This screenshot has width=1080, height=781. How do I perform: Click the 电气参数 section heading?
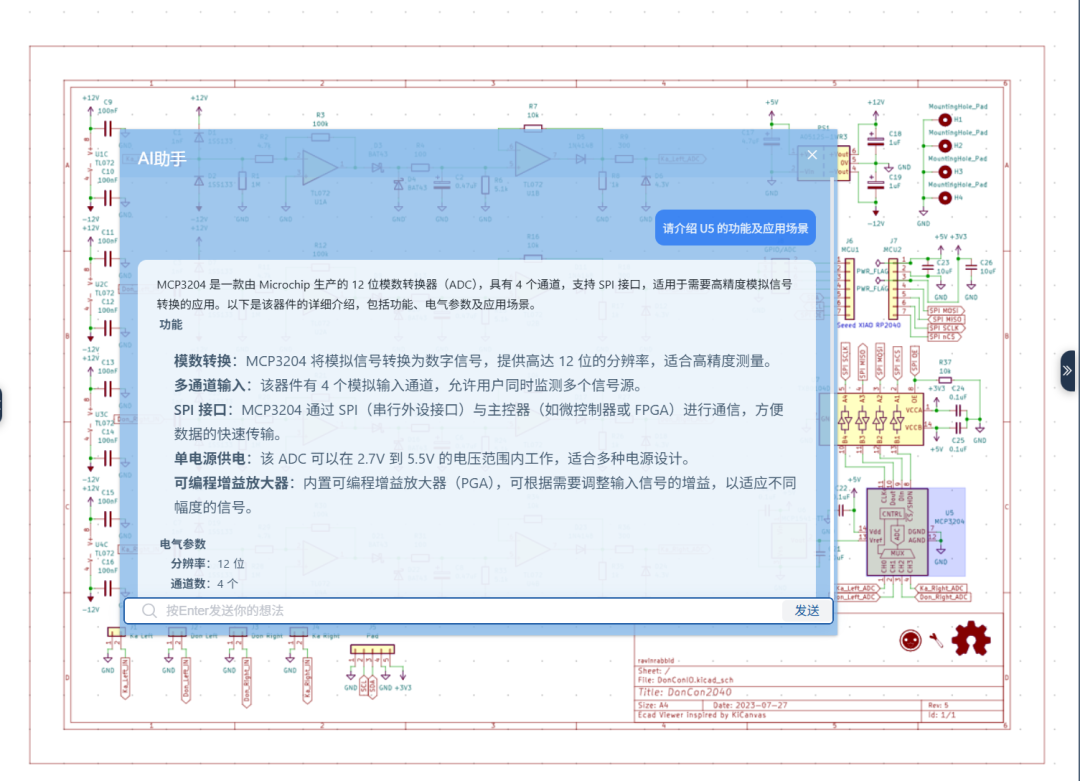tap(183, 544)
